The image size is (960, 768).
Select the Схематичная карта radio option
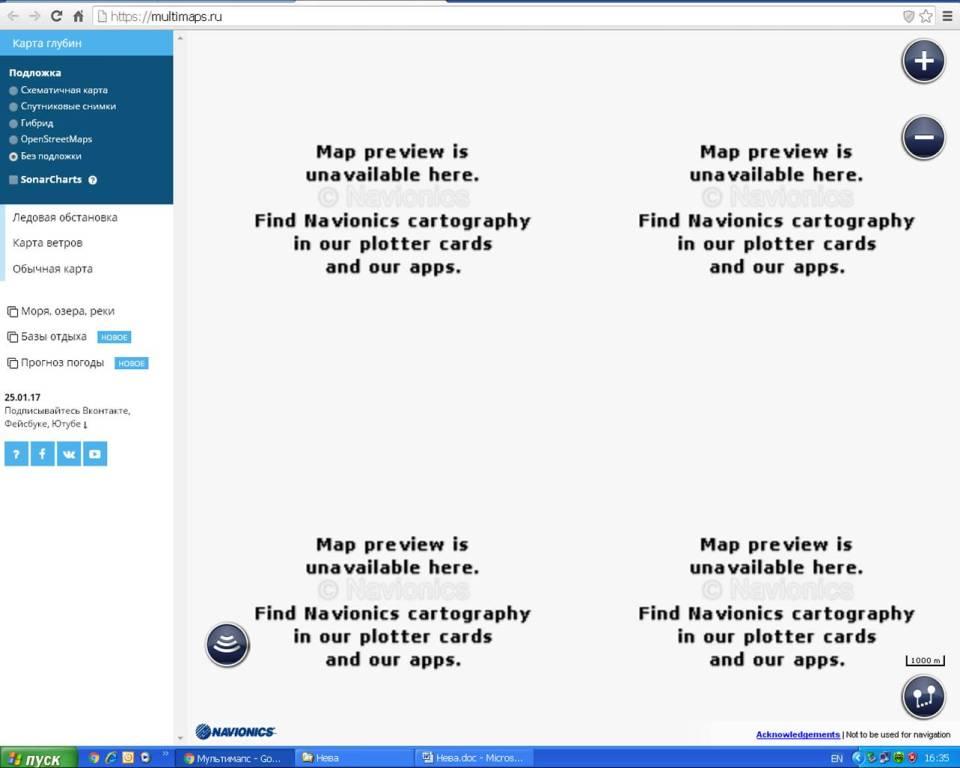[x=14, y=90]
